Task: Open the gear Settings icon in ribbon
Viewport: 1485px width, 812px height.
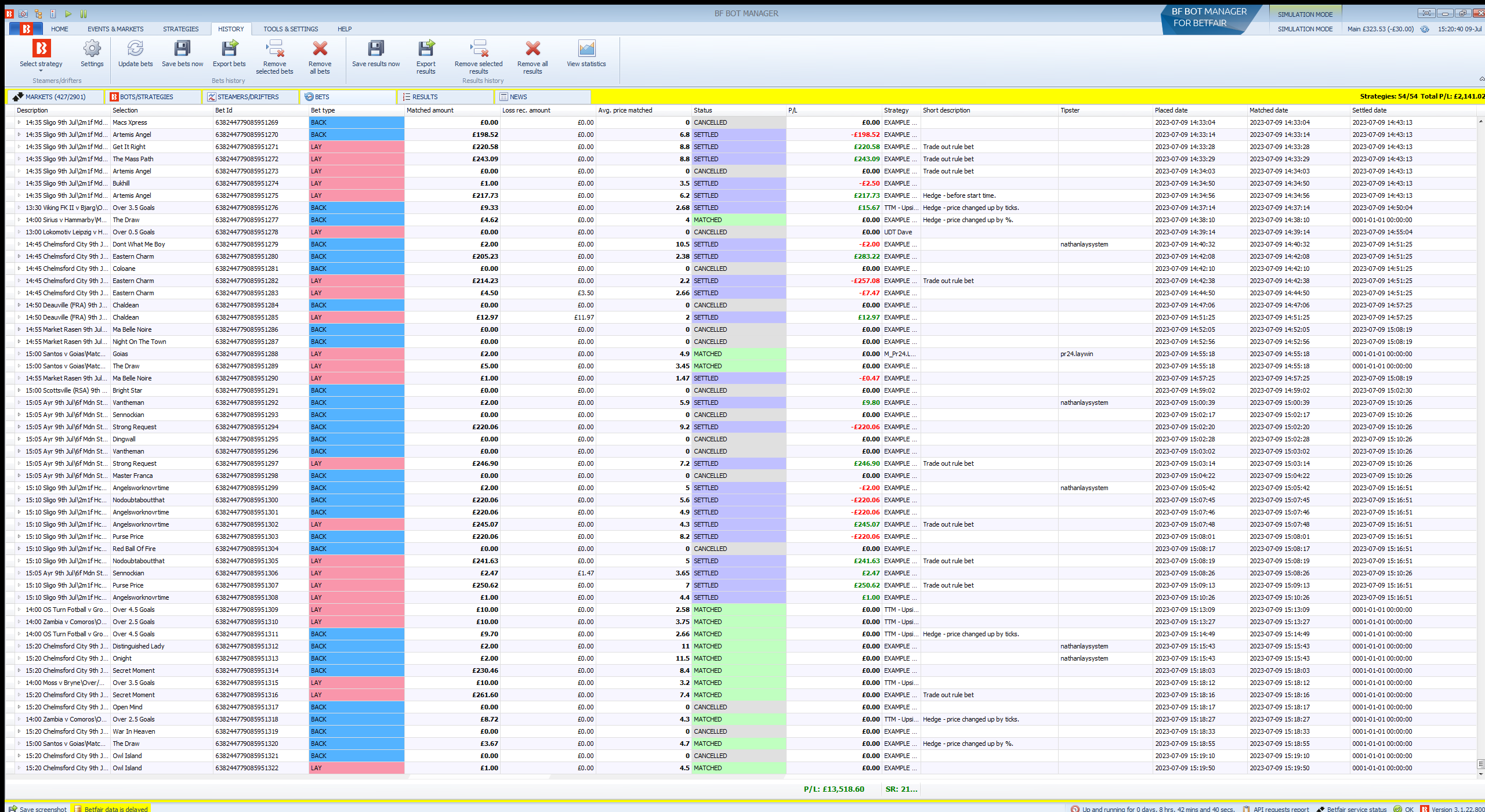Action: click(x=92, y=48)
